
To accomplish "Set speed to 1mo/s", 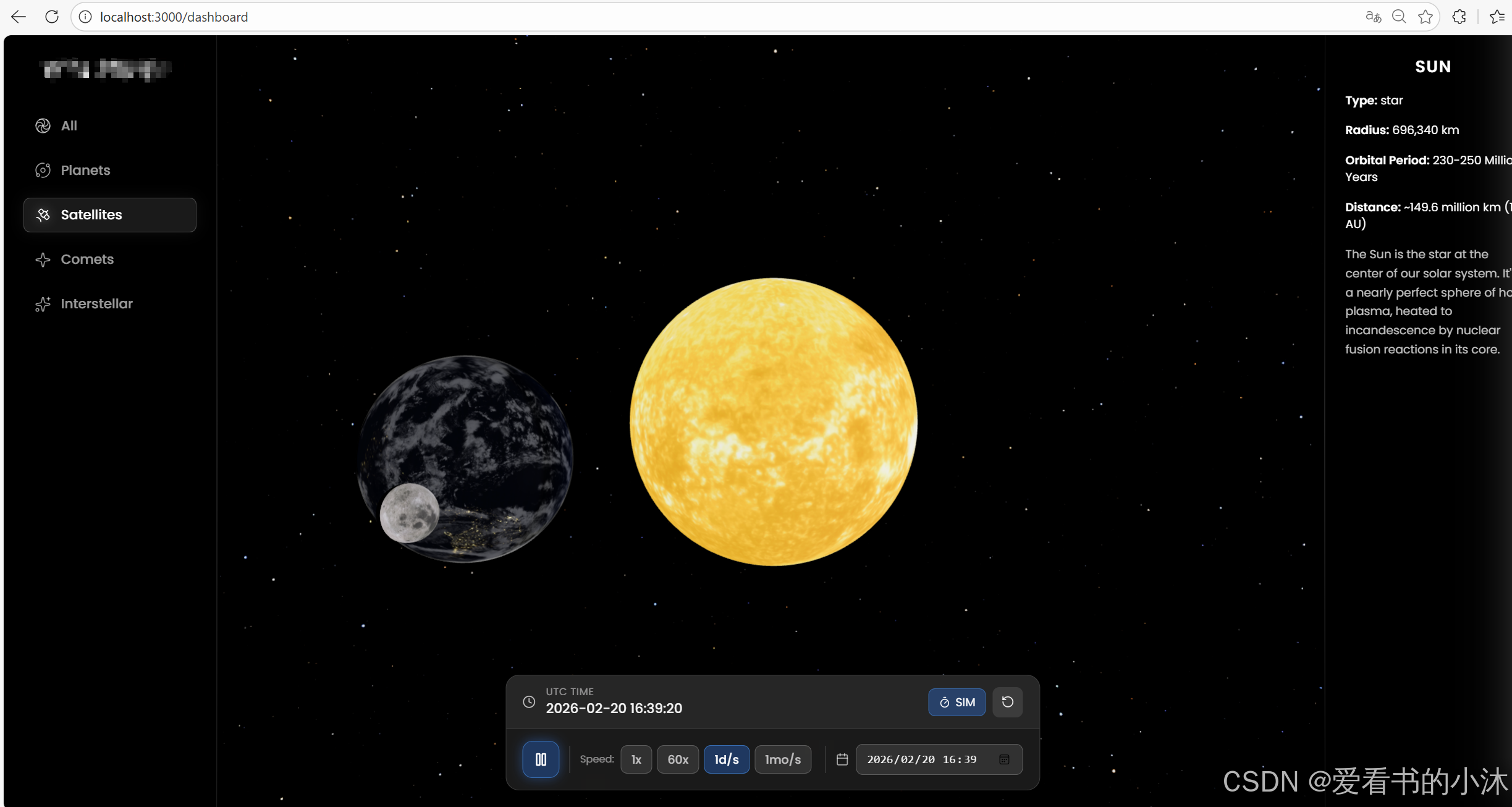I will pos(782,759).
